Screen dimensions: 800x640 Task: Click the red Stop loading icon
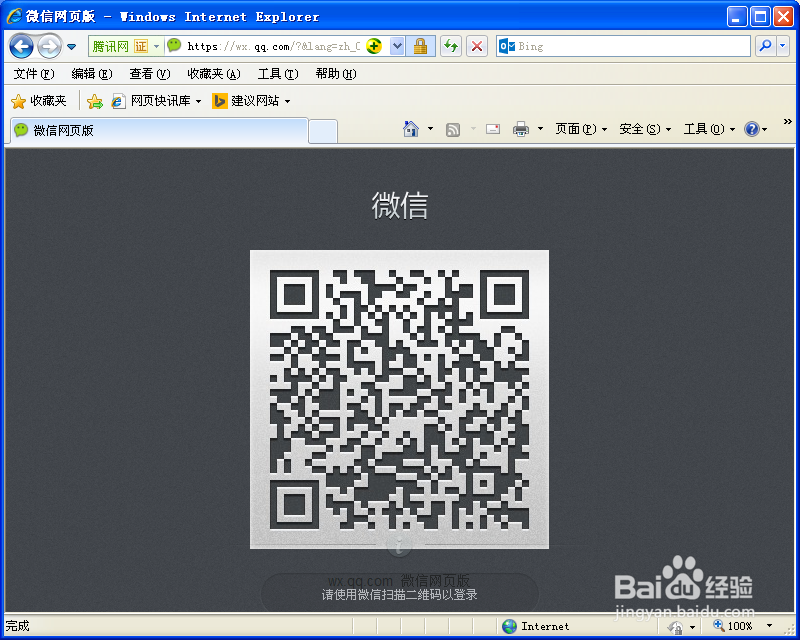(477, 46)
